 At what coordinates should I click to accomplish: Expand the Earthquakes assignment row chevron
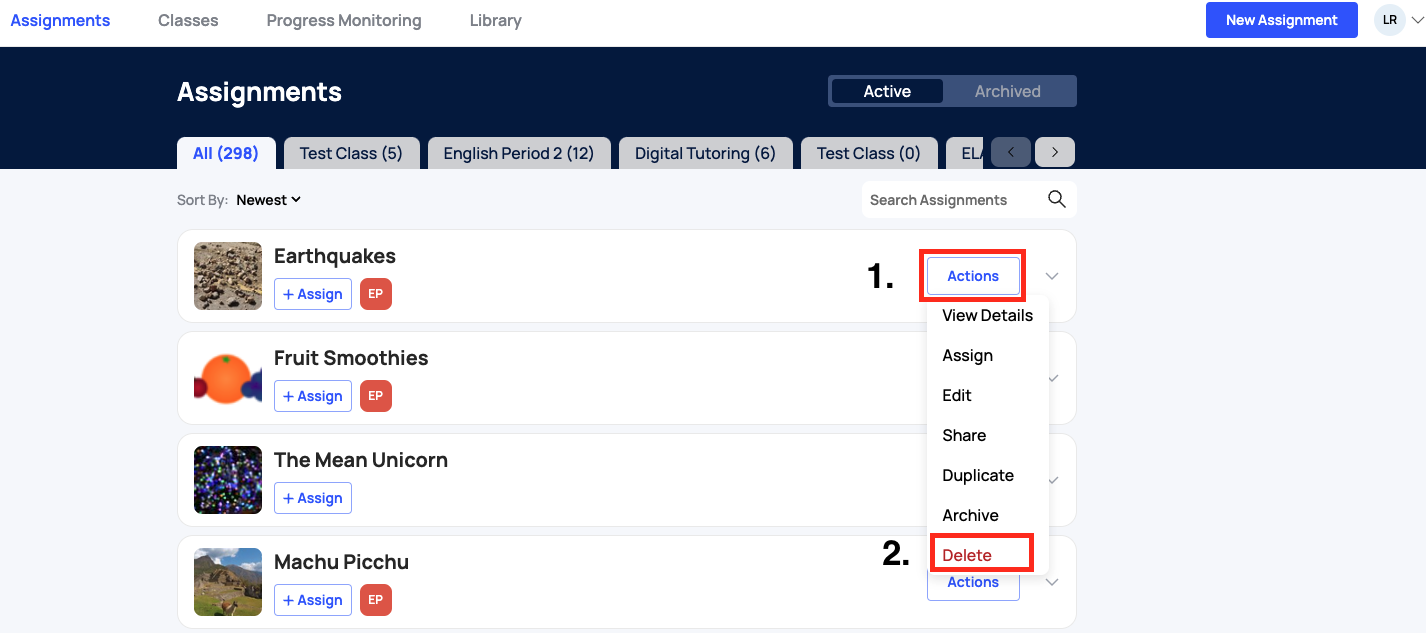pos(1052,276)
